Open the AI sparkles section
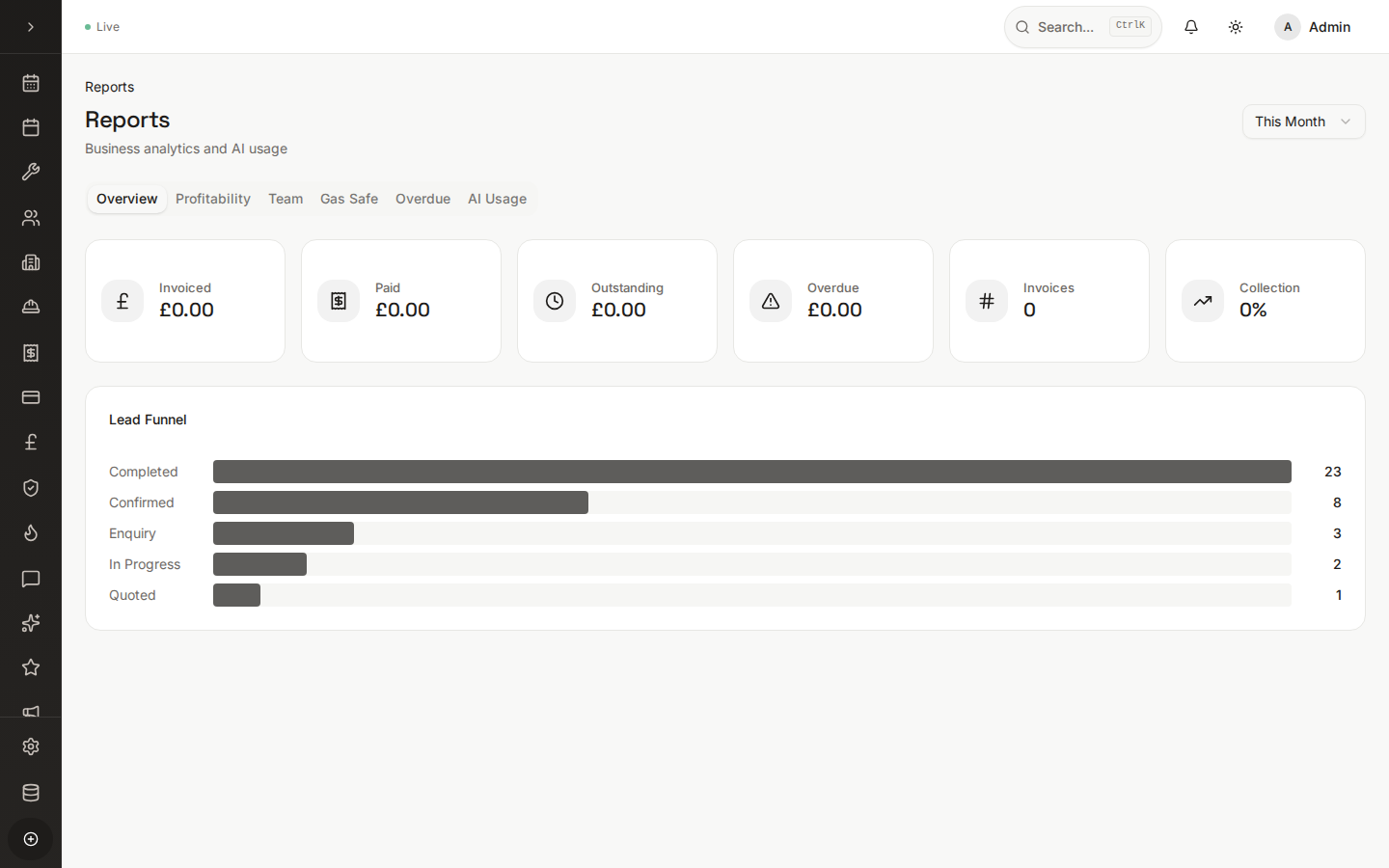Viewport: 1389px width, 868px height. pyautogui.click(x=30, y=623)
